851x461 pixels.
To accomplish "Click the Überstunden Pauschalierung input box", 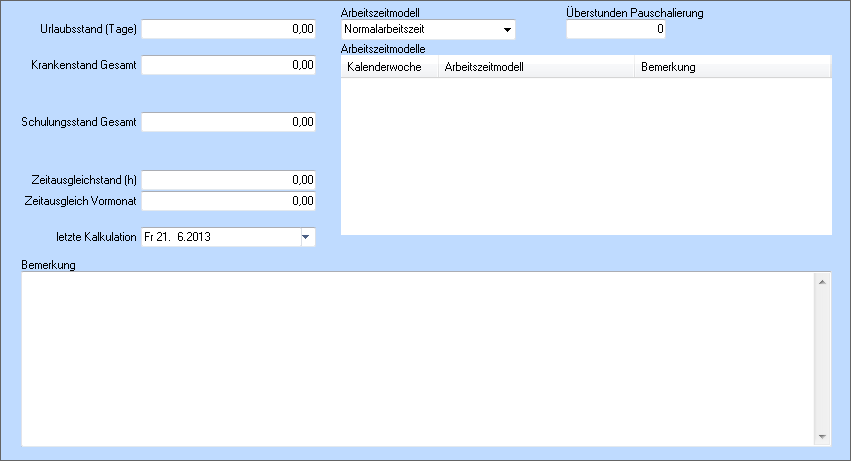I will 616,30.
